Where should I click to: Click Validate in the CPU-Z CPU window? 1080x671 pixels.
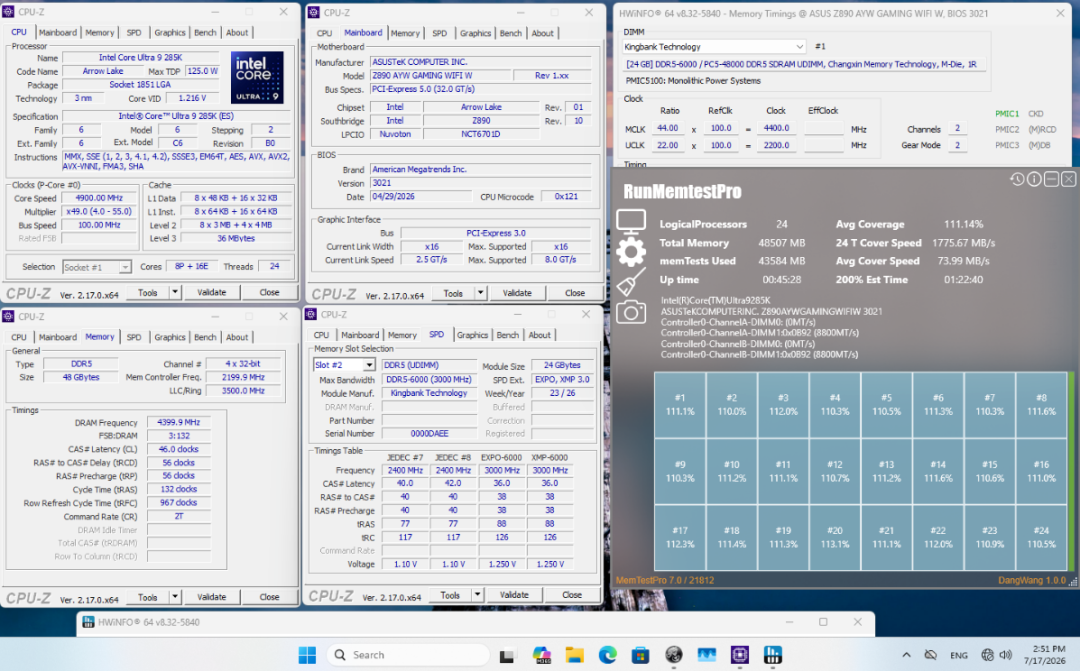pyautogui.click(x=211, y=292)
